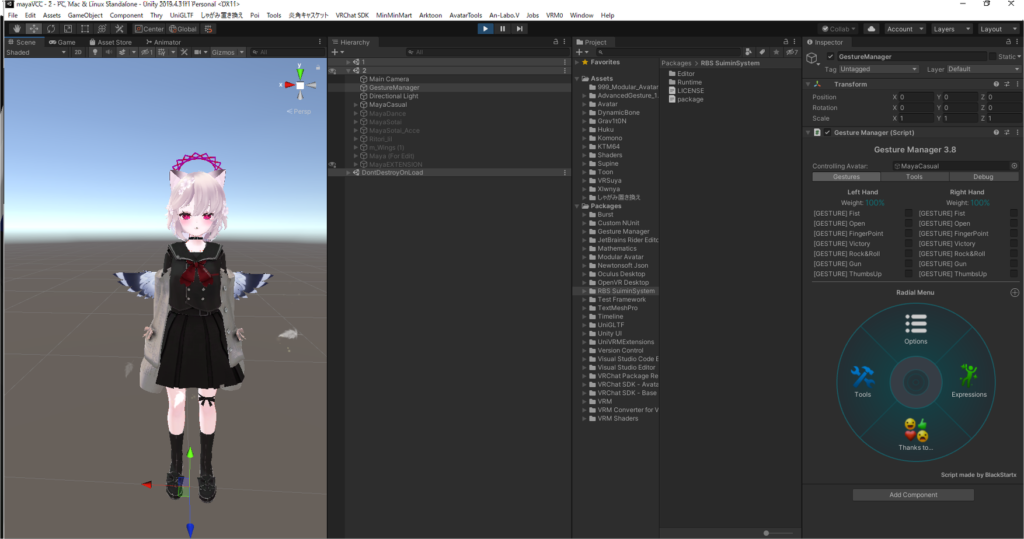
Task: Select the Hand tool in the toolbar
Action: 16,29
